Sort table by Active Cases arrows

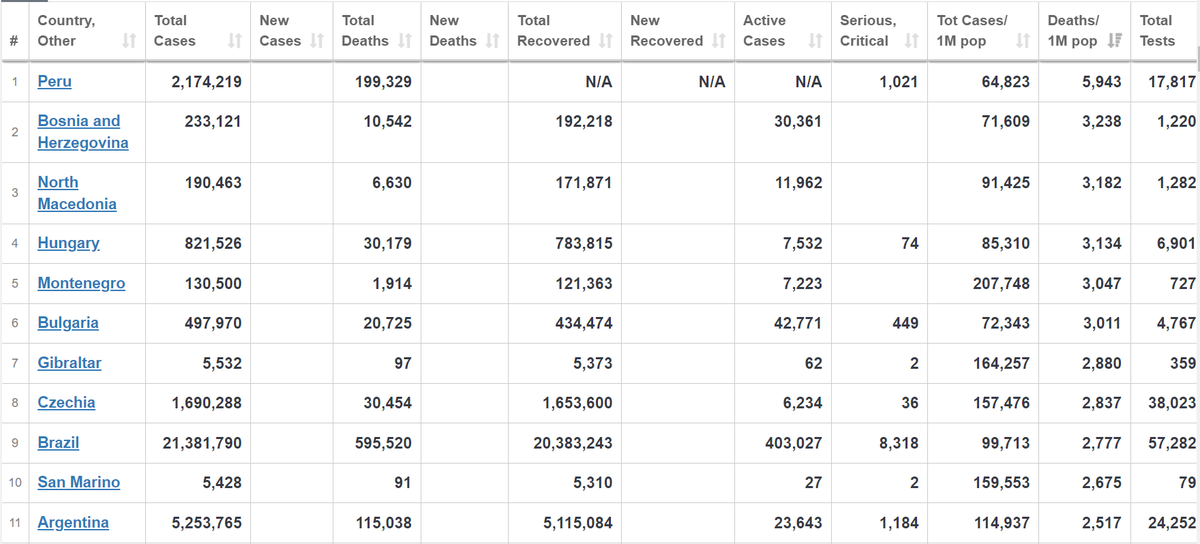click(x=815, y=41)
